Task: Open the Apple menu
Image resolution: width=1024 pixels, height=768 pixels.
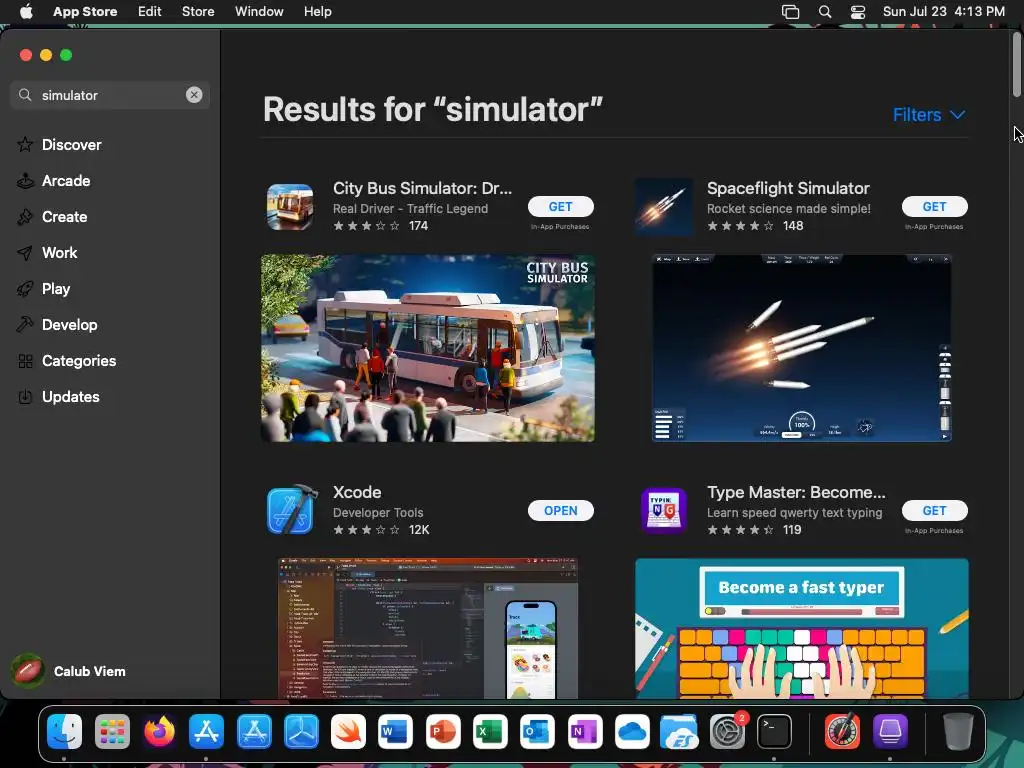Action: coord(26,11)
